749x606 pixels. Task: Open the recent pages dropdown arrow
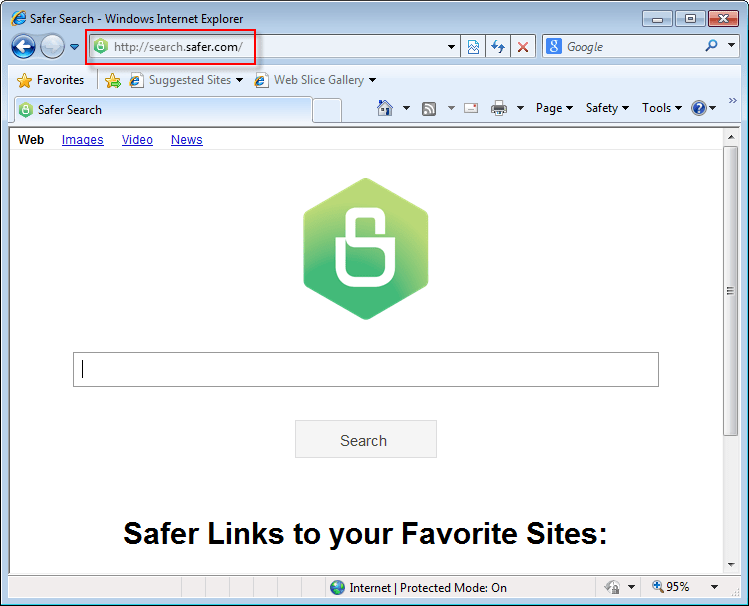(75, 47)
